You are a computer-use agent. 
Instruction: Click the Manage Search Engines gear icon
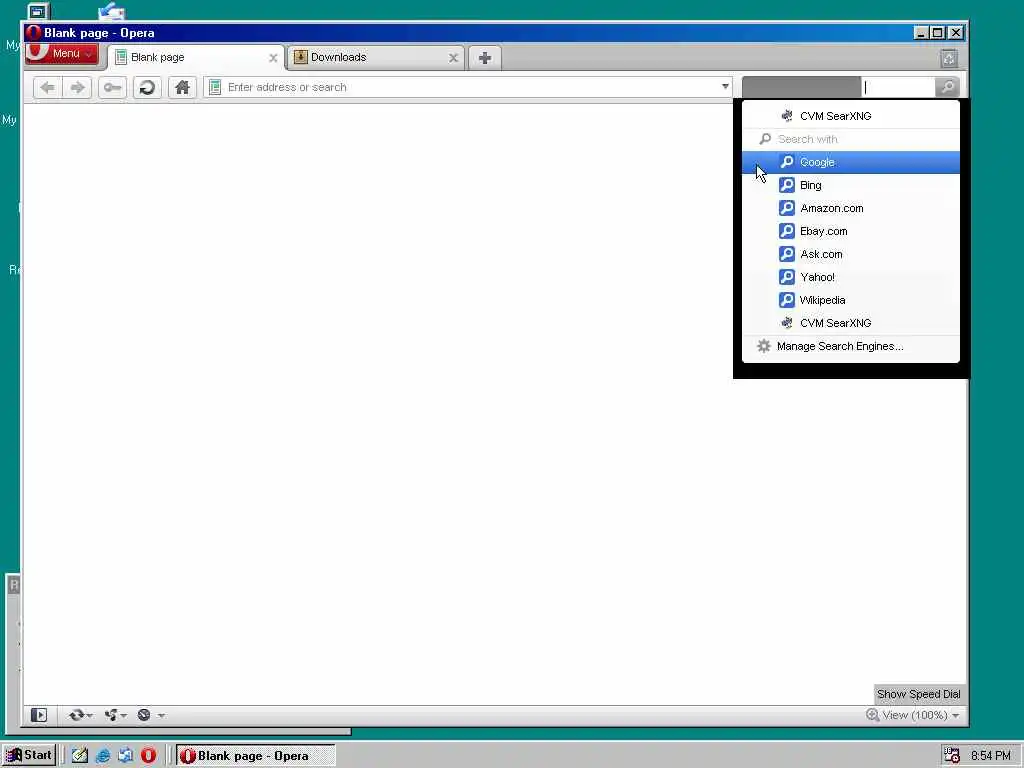pos(763,346)
